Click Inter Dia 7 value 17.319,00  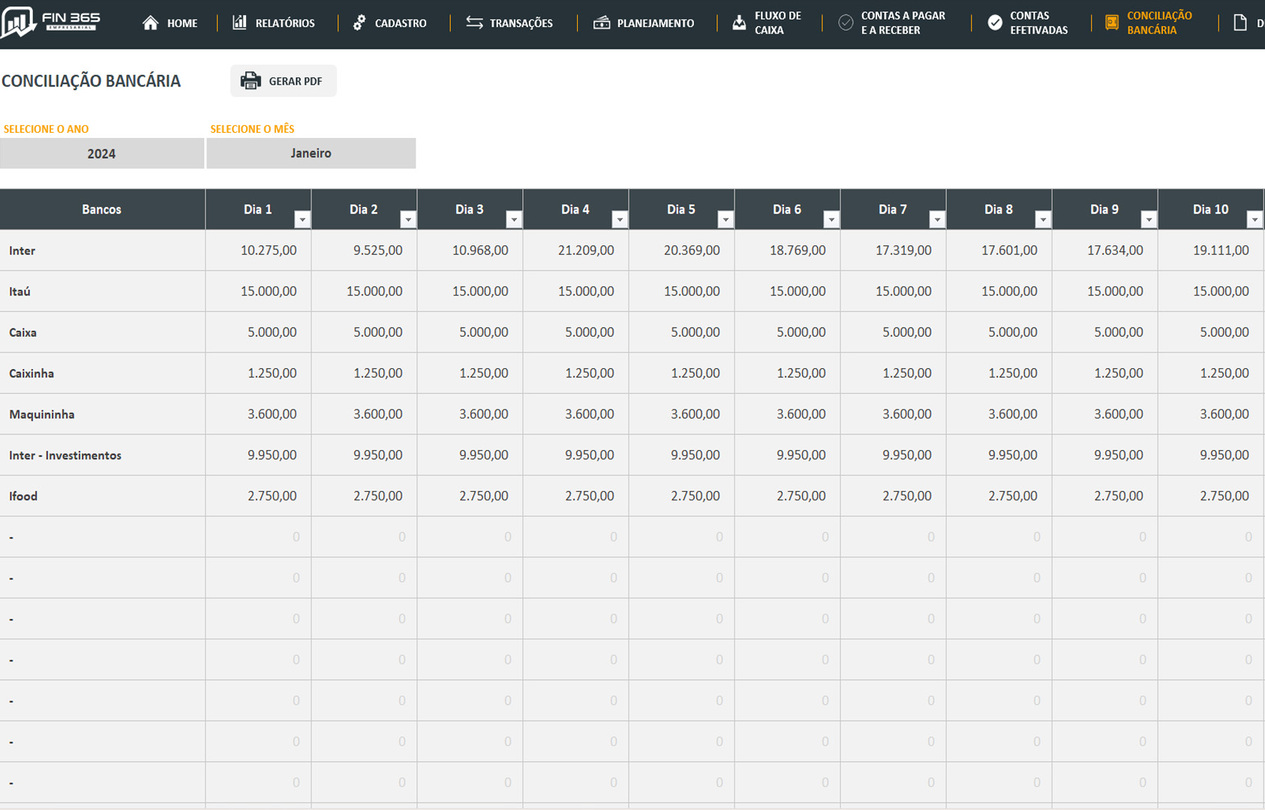click(x=904, y=251)
